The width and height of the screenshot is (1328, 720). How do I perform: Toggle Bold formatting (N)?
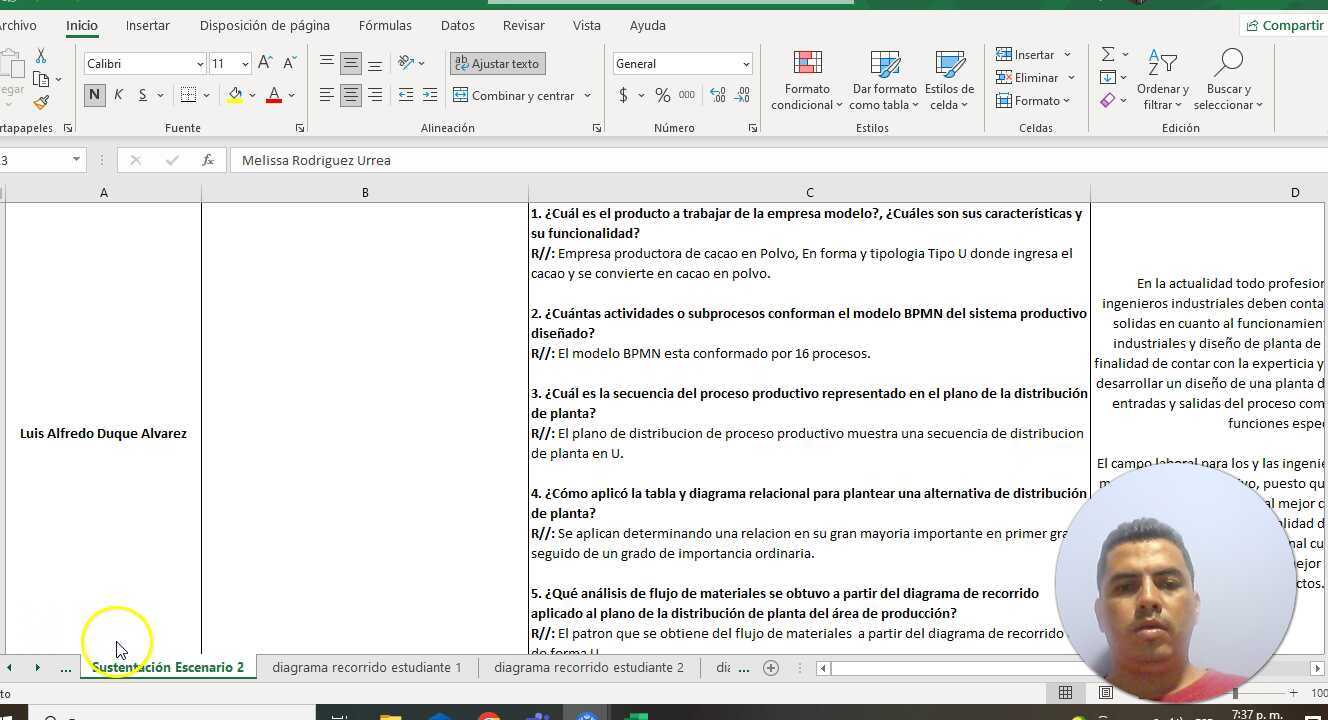point(94,95)
